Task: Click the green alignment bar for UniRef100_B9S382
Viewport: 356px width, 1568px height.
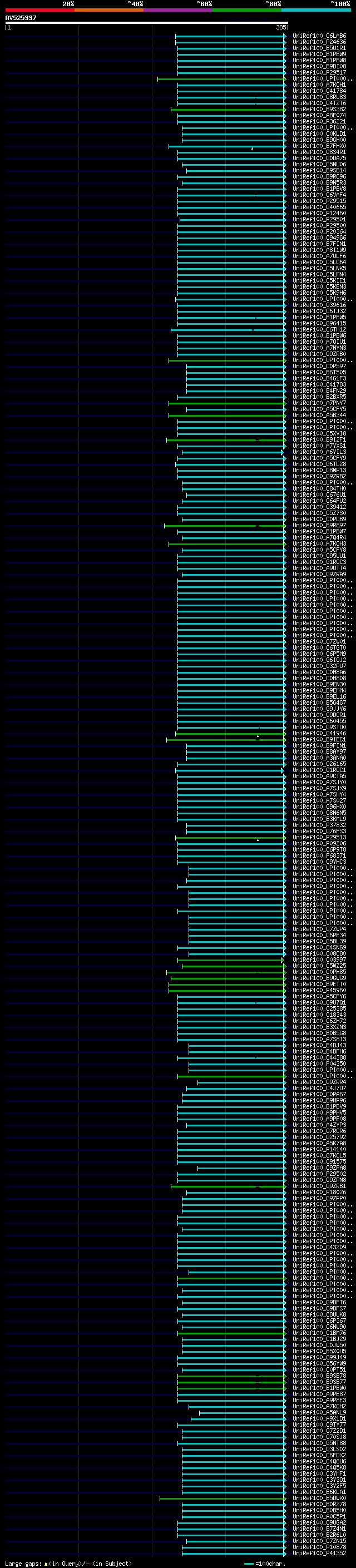Action: coord(228,110)
